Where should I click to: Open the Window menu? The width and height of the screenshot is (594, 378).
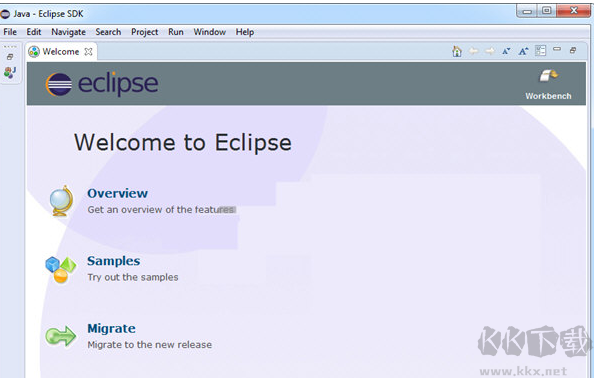pyautogui.click(x=210, y=32)
